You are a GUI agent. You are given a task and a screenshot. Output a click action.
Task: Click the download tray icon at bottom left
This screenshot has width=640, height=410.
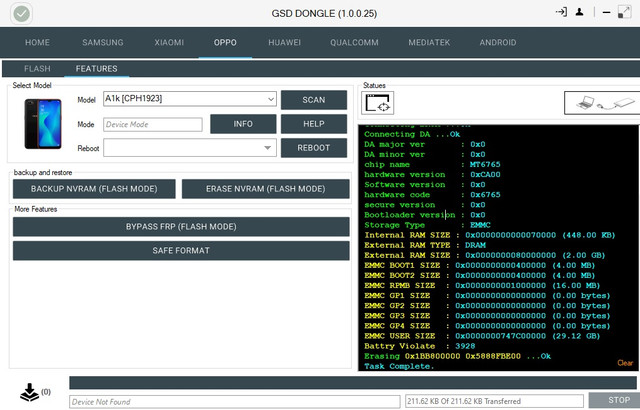pos(26,391)
